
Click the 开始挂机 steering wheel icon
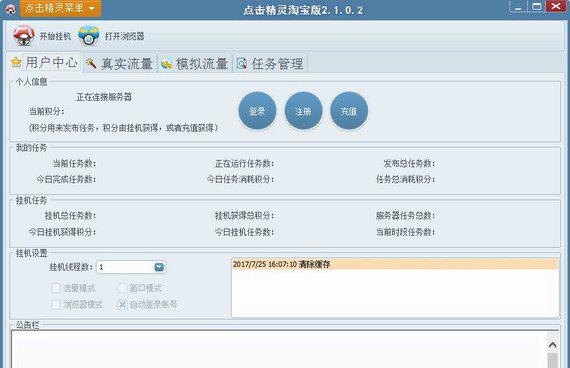(24, 36)
